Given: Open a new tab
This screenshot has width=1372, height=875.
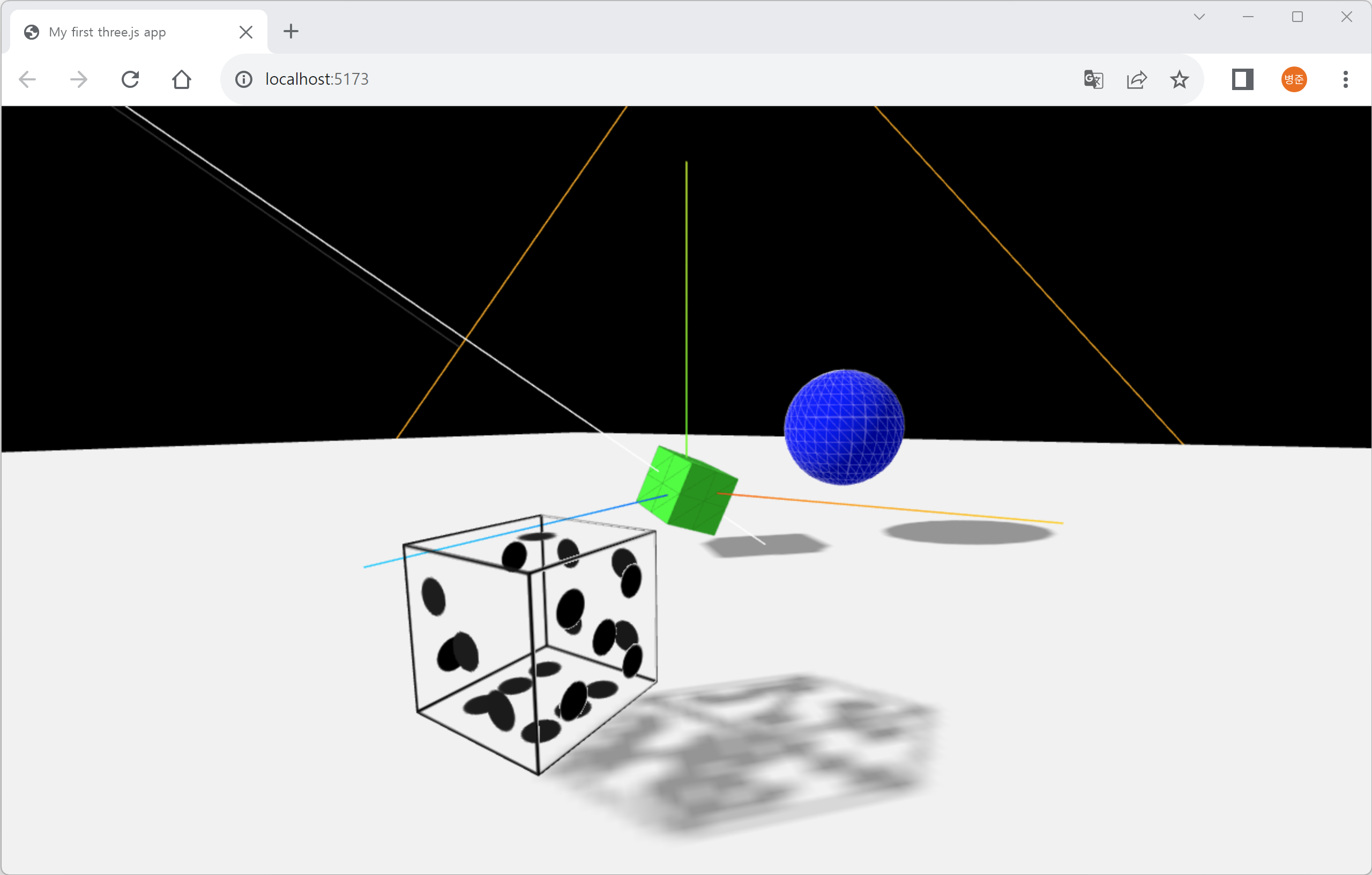Looking at the screenshot, I should [x=291, y=31].
